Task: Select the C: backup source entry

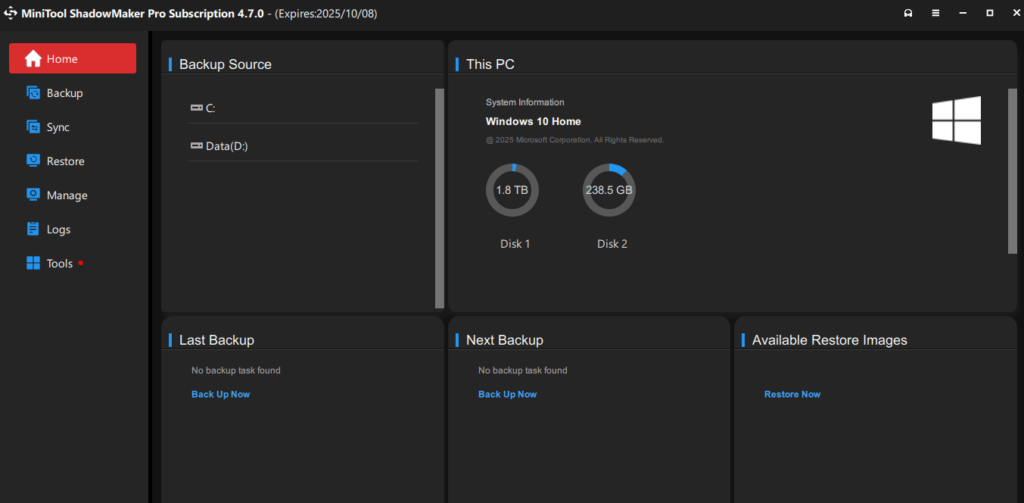Action: [302, 108]
